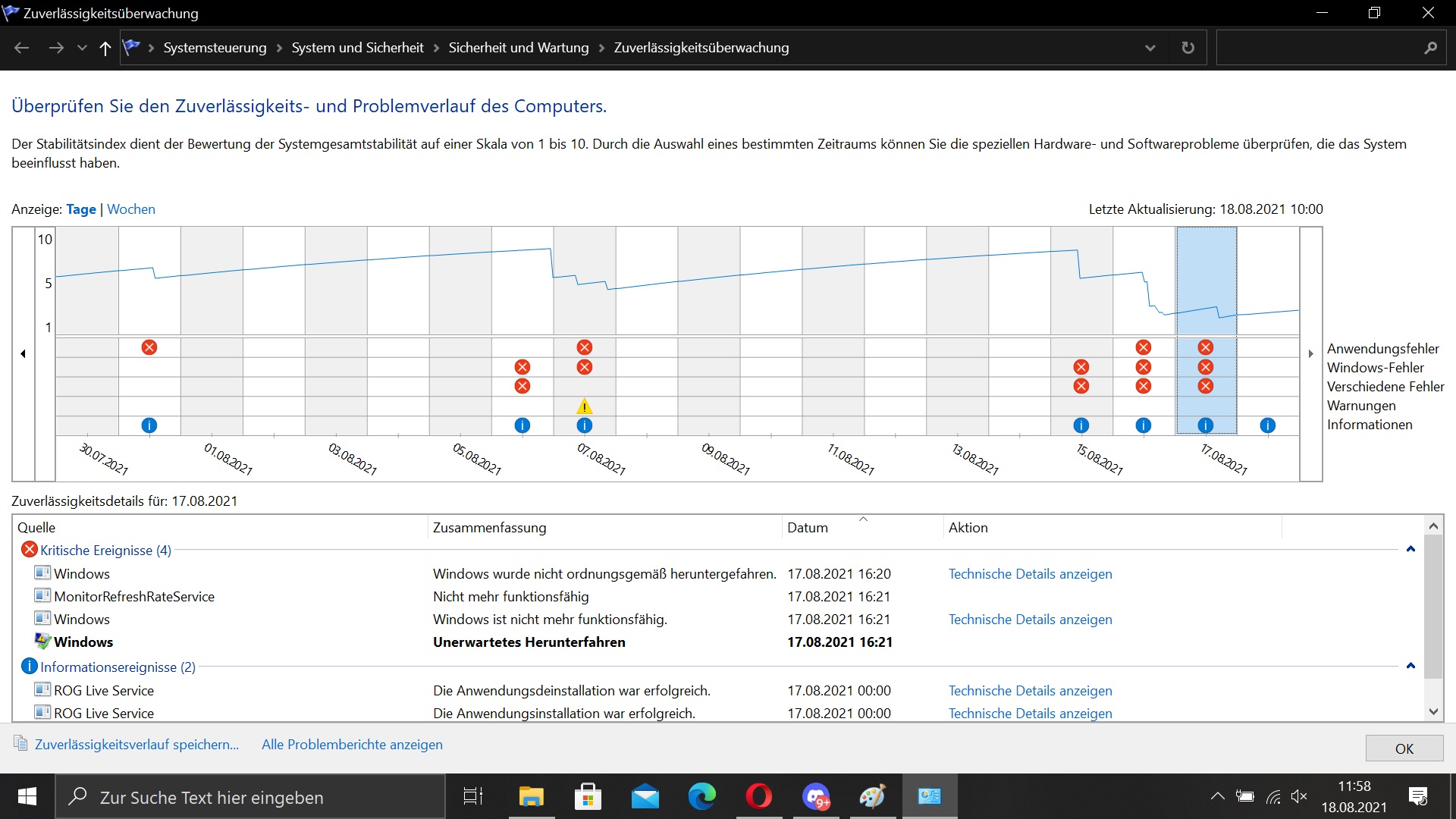Go up one level with the up arrow
1456x819 pixels.
tap(105, 48)
